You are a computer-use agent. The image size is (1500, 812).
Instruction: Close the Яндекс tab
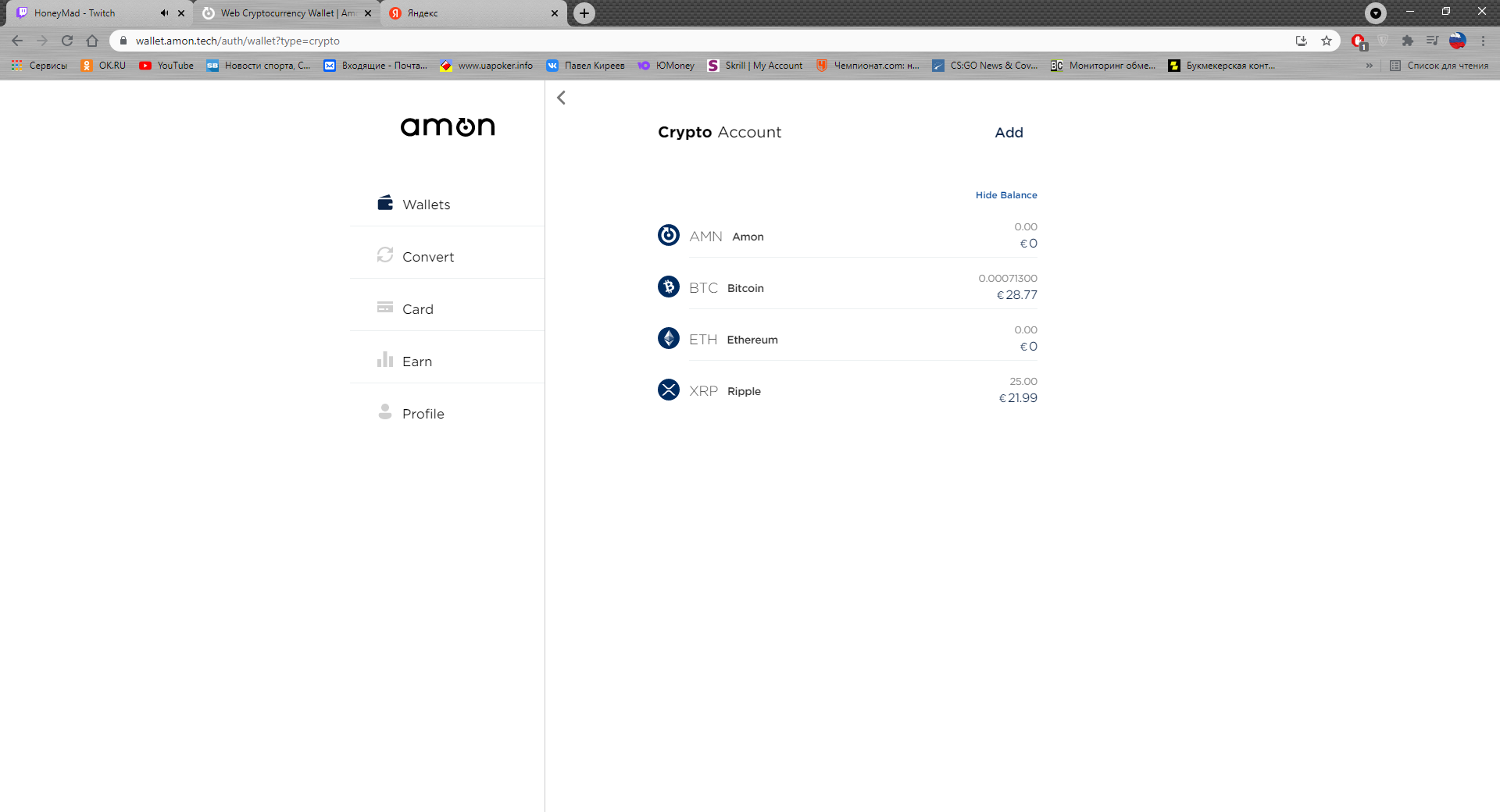[555, 13]
